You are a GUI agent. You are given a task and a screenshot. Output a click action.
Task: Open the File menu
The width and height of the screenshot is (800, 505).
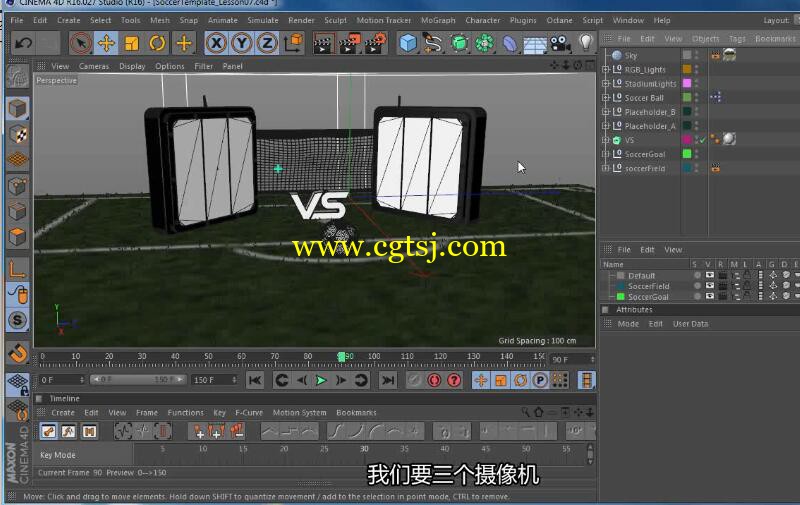(x=17, y=20)
